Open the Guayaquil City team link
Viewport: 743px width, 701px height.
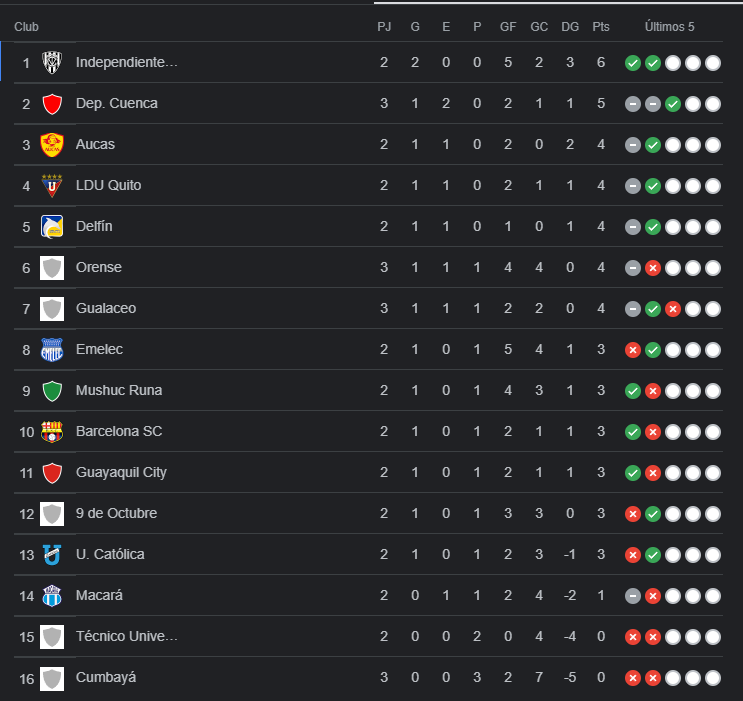[121, 472]
